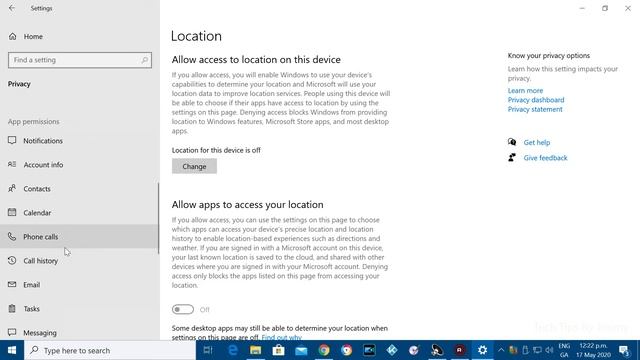Show hidden system tray icons
Image resolution: width=640 pixels, height=360 pixels.
coord(501,350)
